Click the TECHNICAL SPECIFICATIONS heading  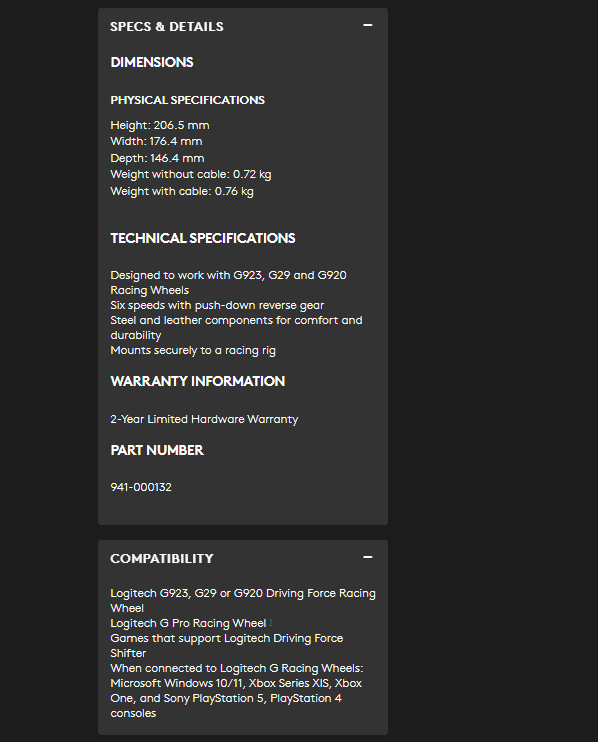pos(202,238)
